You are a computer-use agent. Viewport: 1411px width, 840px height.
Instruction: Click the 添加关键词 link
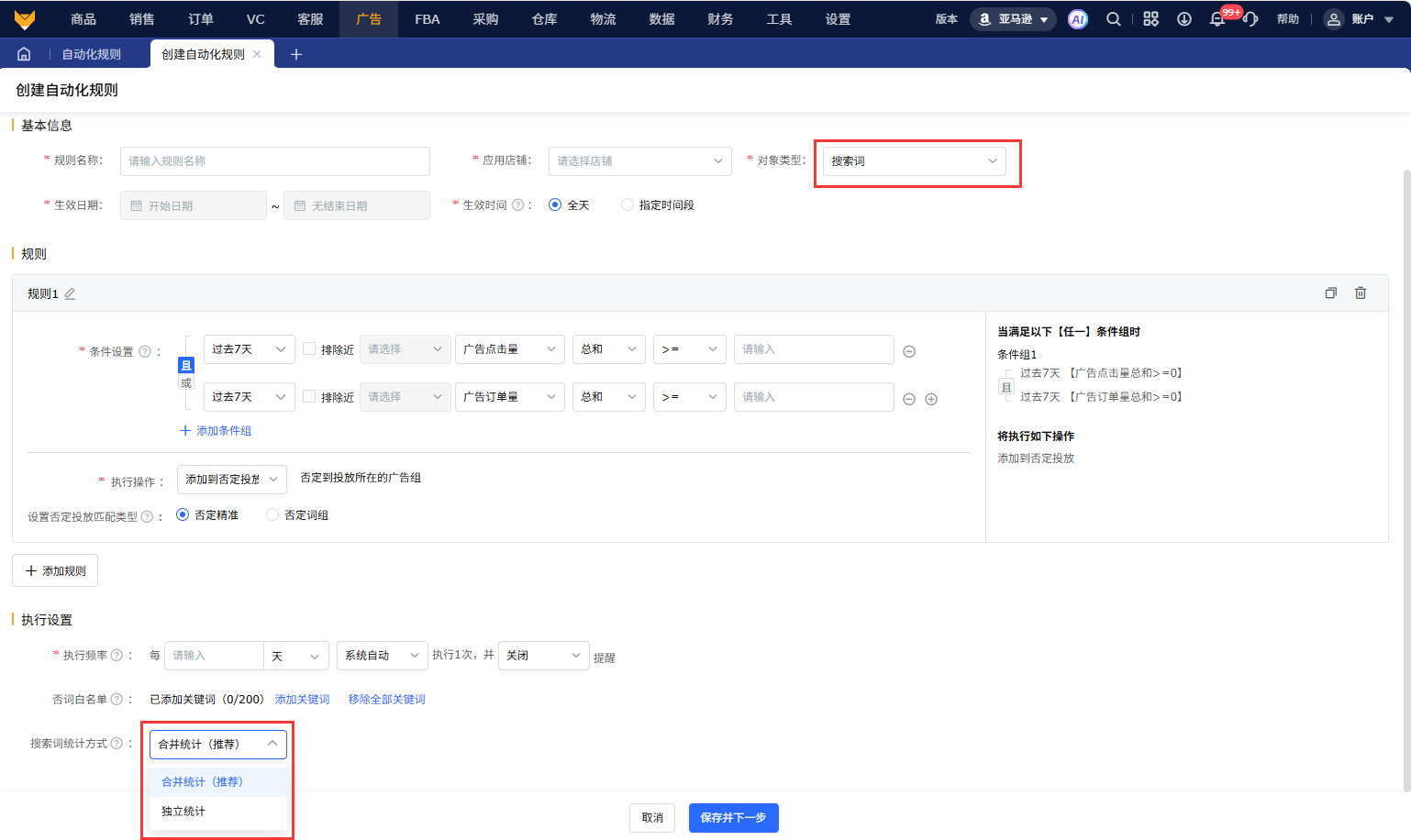302,700
